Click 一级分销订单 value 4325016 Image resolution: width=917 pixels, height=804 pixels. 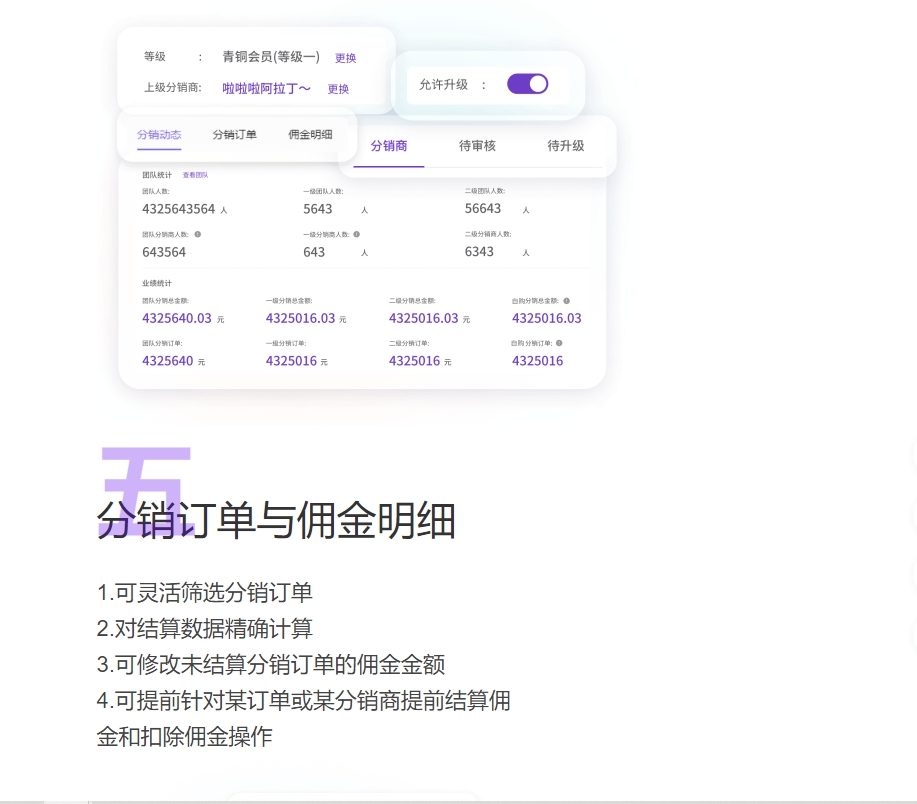pyautogui.click(x=291, y=361)
